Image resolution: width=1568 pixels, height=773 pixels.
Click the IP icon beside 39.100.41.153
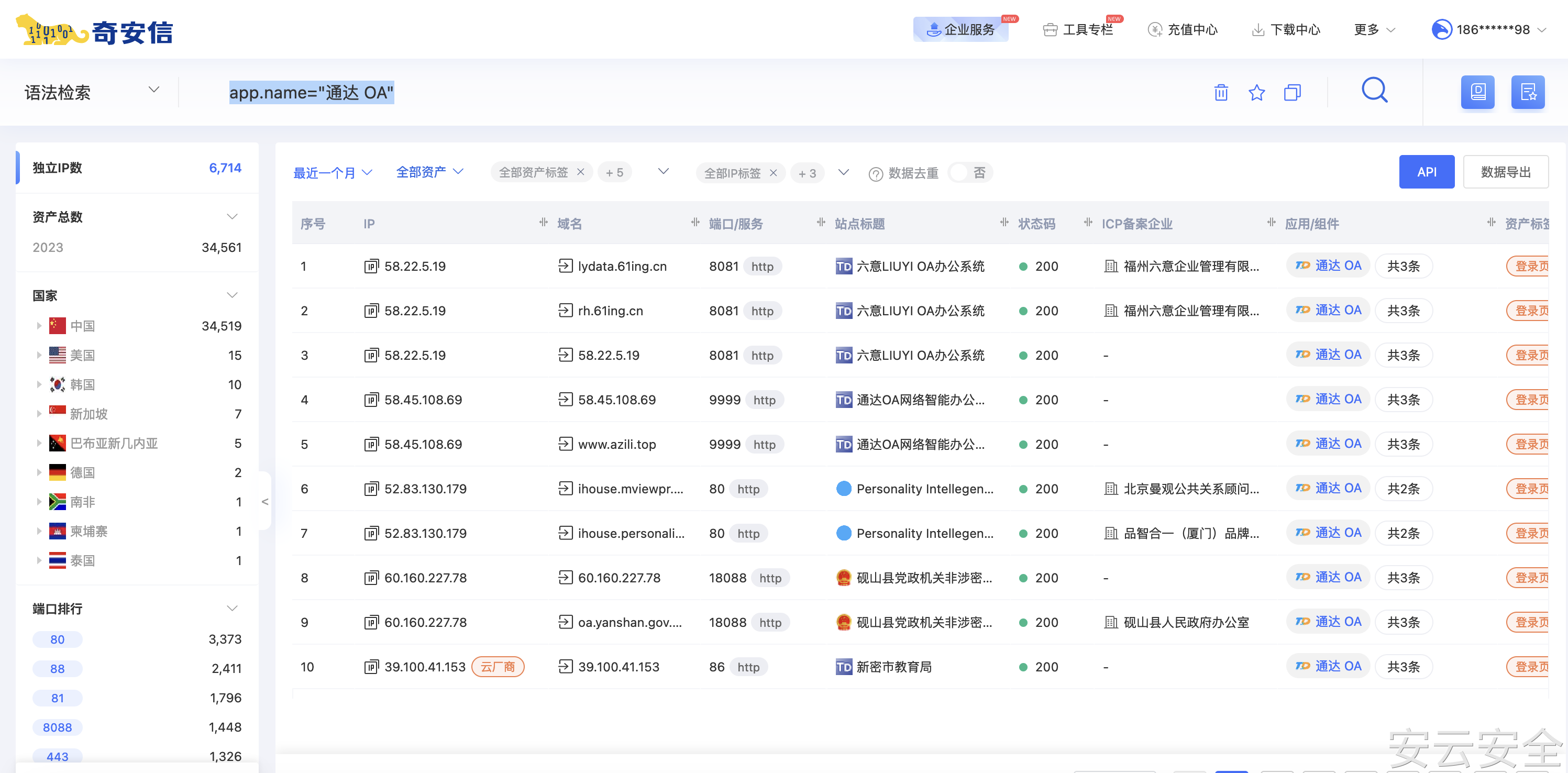[x=371, y=667]
